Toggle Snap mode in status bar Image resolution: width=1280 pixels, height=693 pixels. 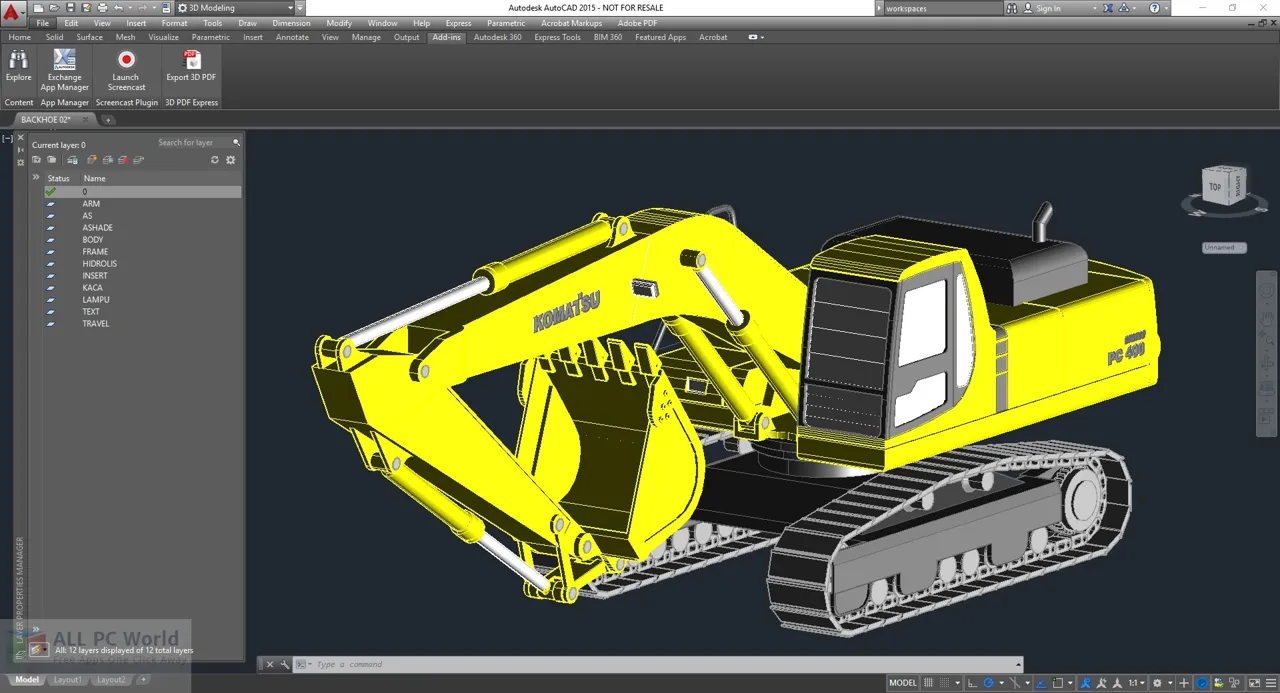[x=945, y=683]
